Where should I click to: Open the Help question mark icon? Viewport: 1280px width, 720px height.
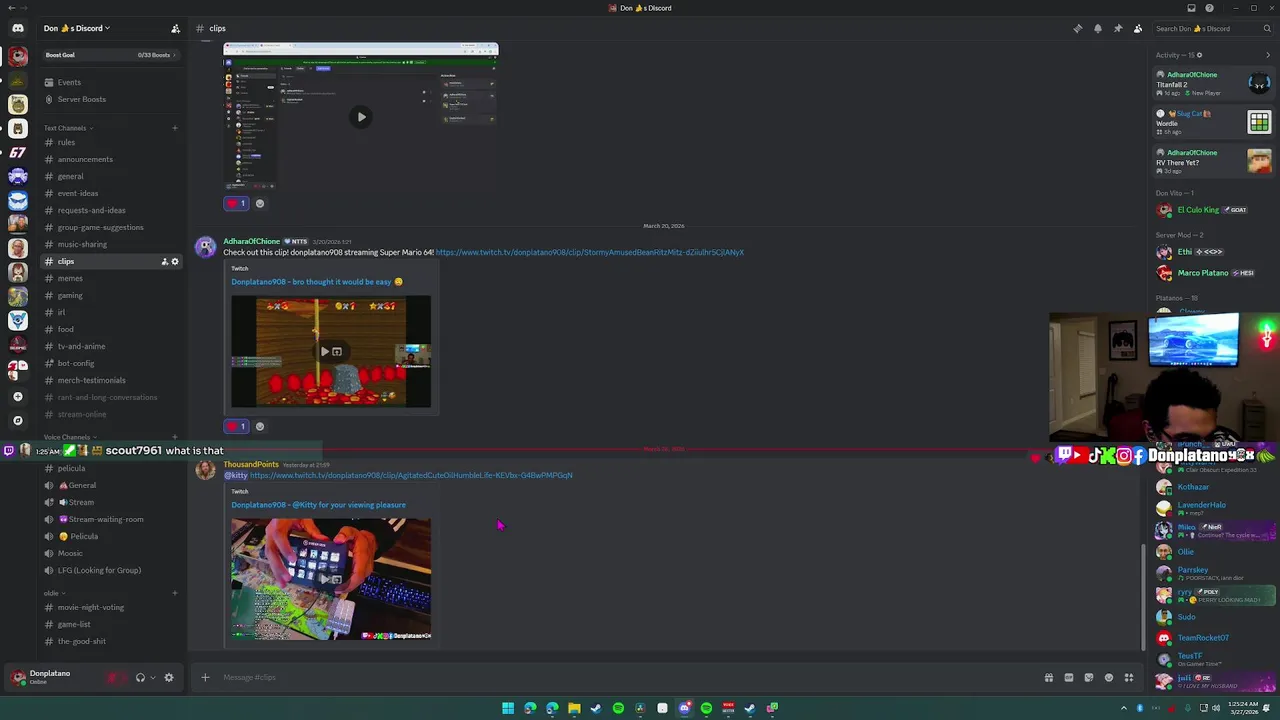tap(1209, 8)
